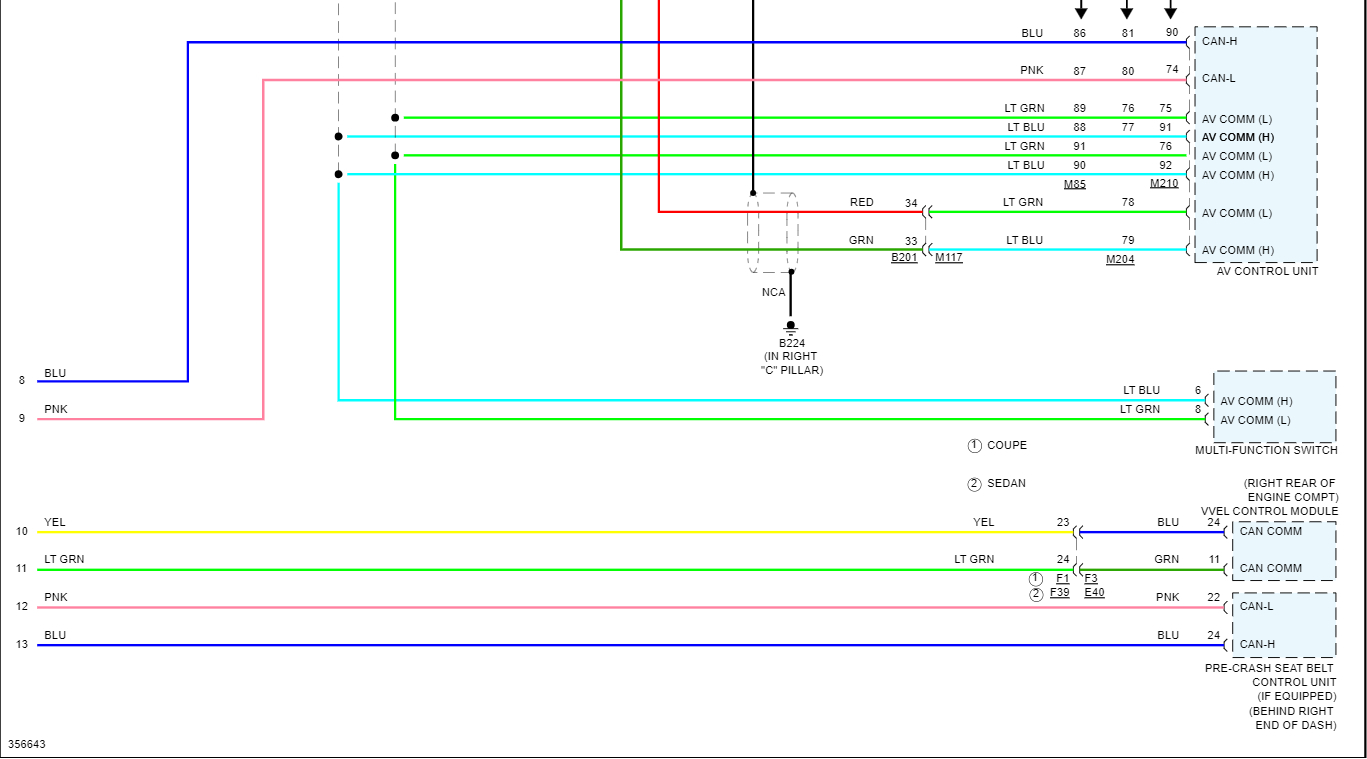The height and width of the screenshot is (759, 1367).
Task: Click CAN-H terminal in Pre-Crash unit
Action: pos(1258,645)
